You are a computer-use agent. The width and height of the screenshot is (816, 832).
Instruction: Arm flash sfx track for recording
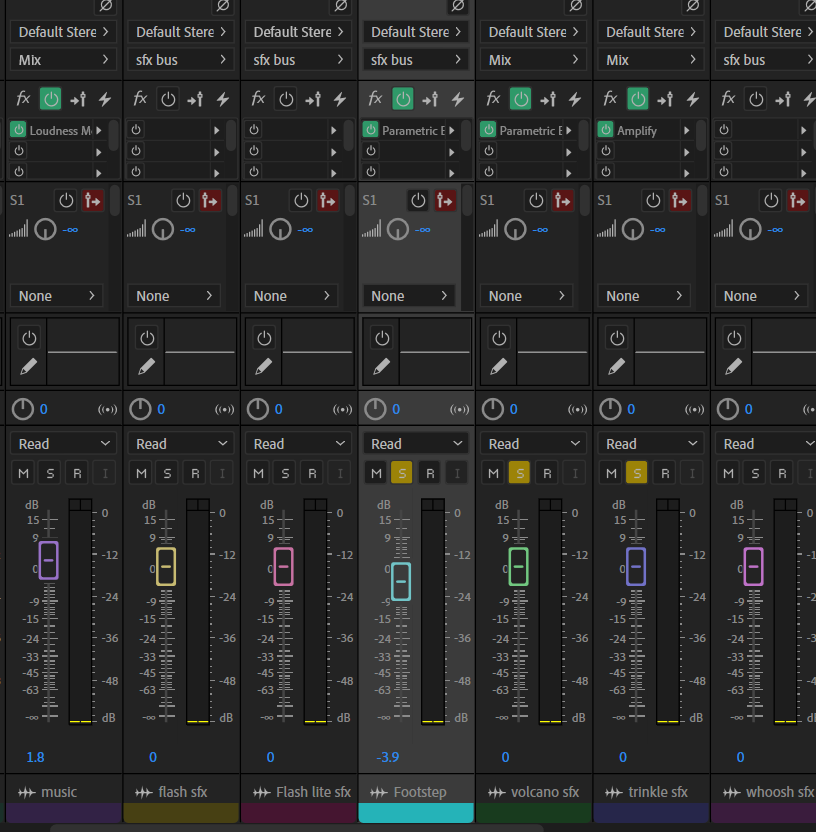[195, 473]
